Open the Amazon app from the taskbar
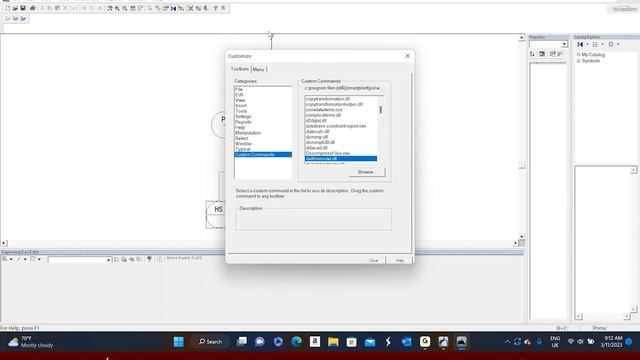 coord(315,342)
